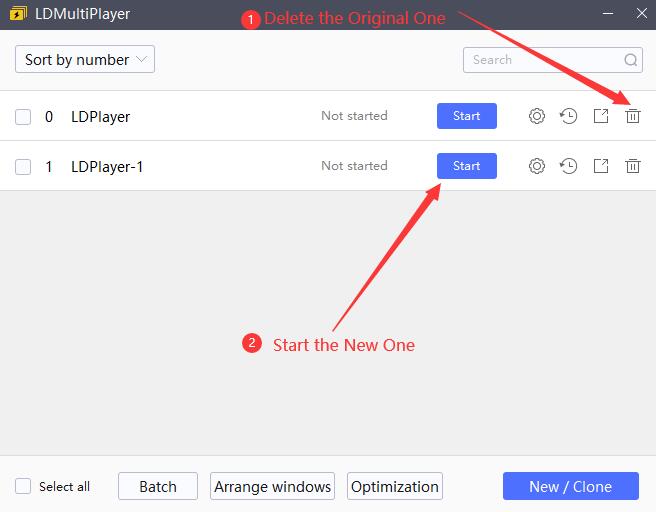Click Not started status of LDPlayer row

pos(354,116)
